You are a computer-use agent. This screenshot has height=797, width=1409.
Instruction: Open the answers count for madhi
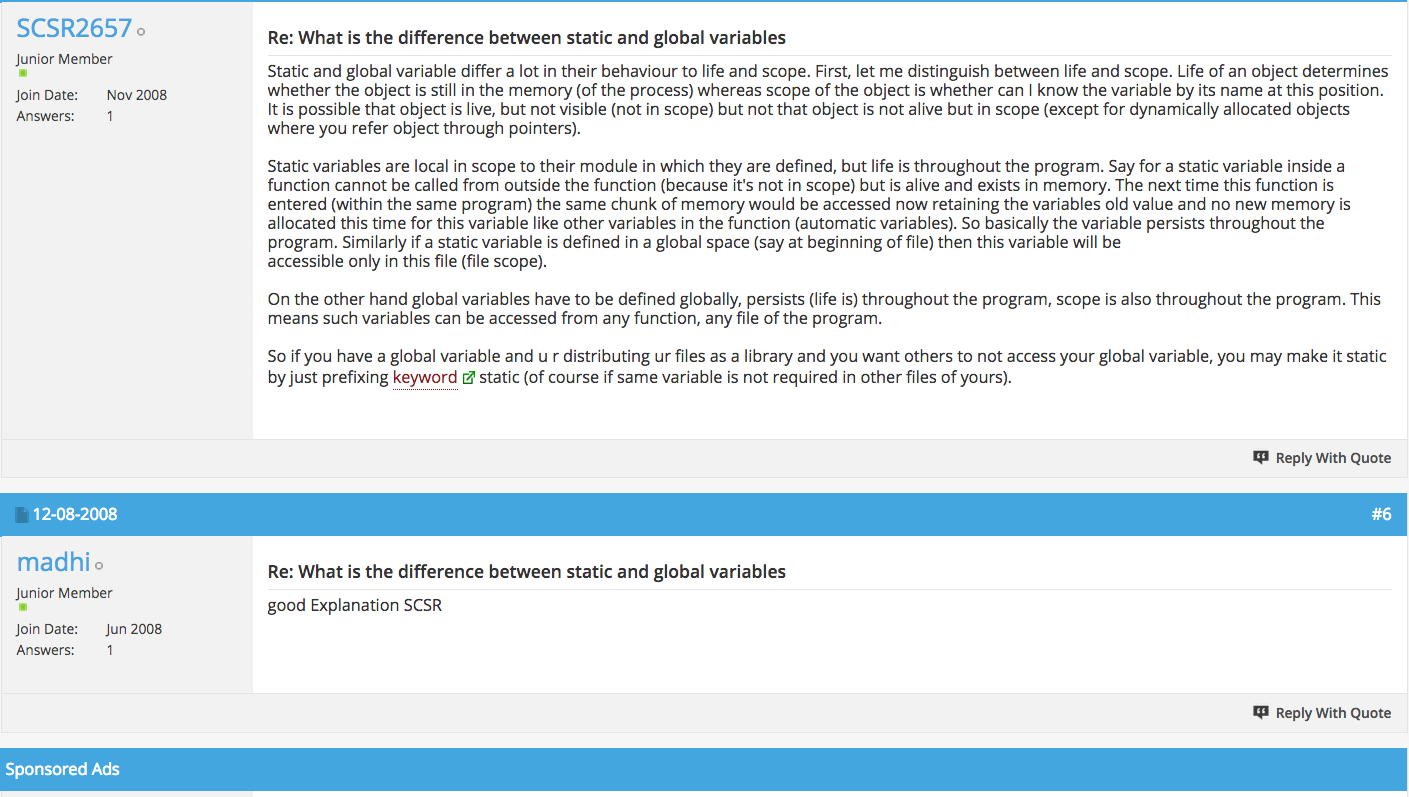click(x=110, y=650)
